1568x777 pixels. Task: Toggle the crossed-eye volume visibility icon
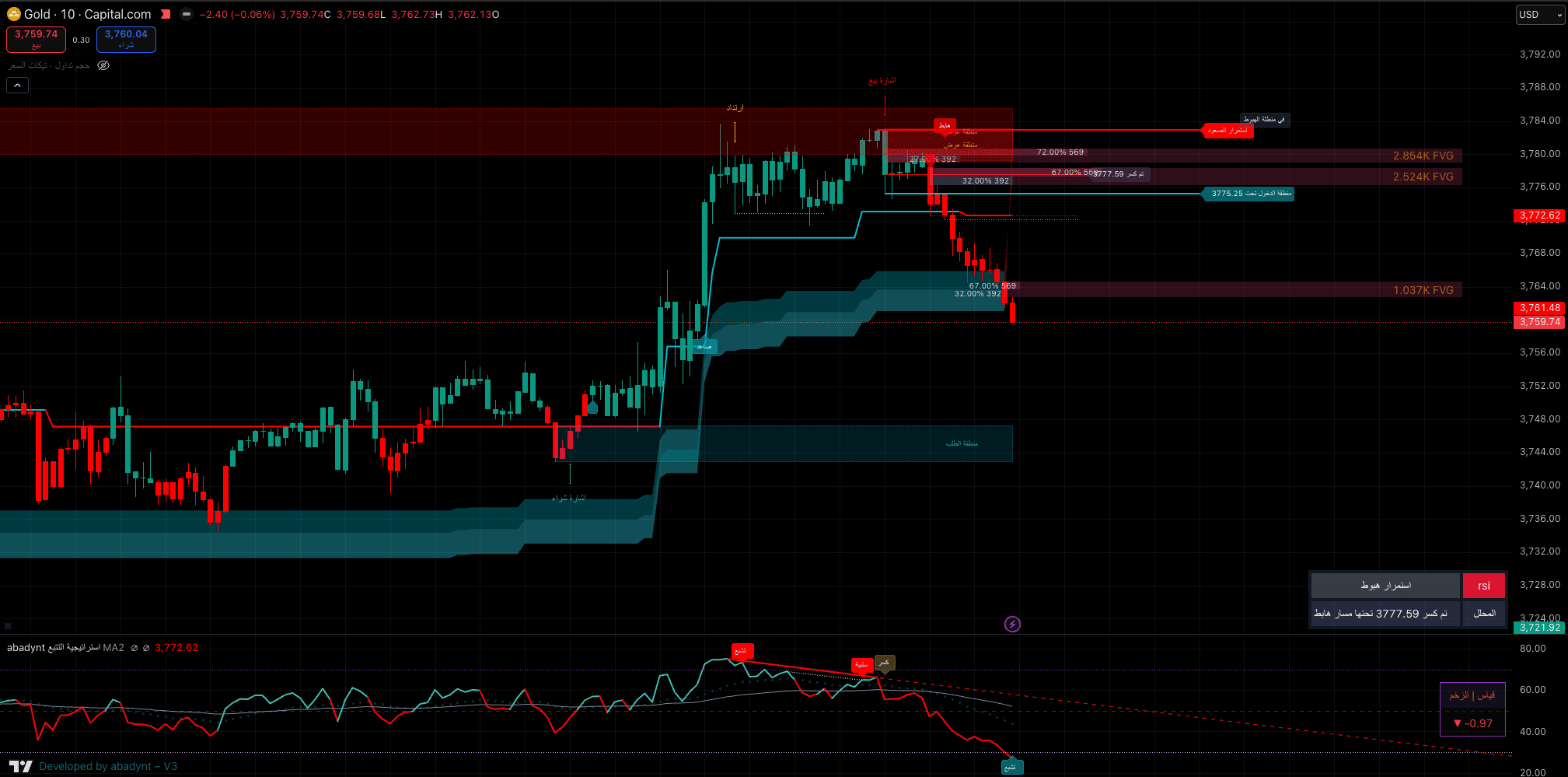click(103, 65)
